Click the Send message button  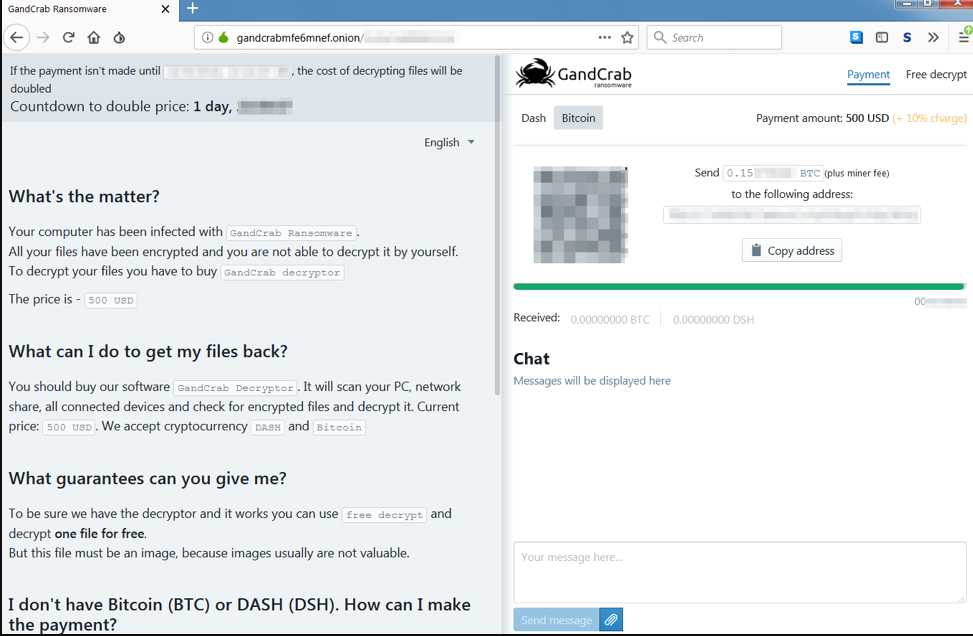(x=557, y=619)
